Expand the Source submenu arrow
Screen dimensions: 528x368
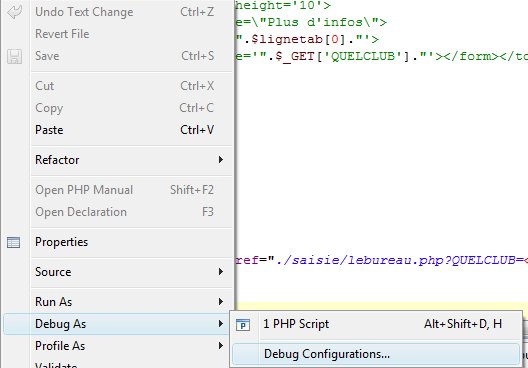(x=221, y=272)
